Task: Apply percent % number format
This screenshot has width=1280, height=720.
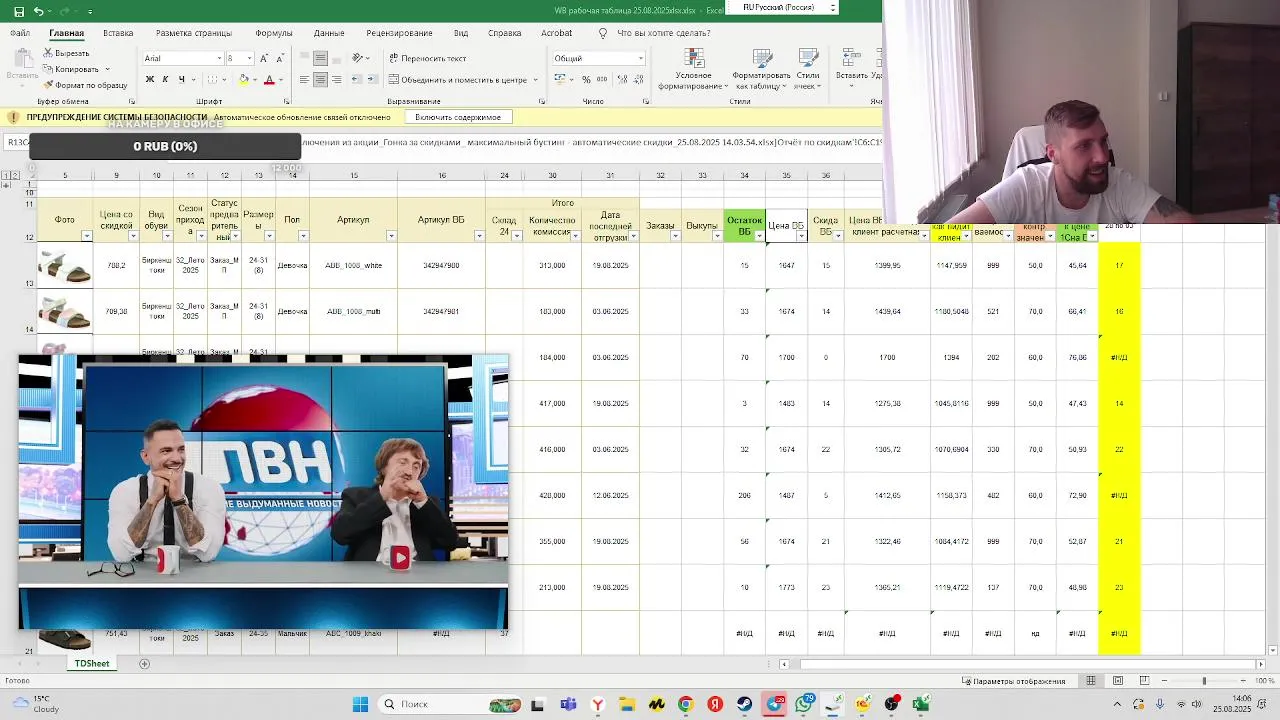Action: coord(586,79)
